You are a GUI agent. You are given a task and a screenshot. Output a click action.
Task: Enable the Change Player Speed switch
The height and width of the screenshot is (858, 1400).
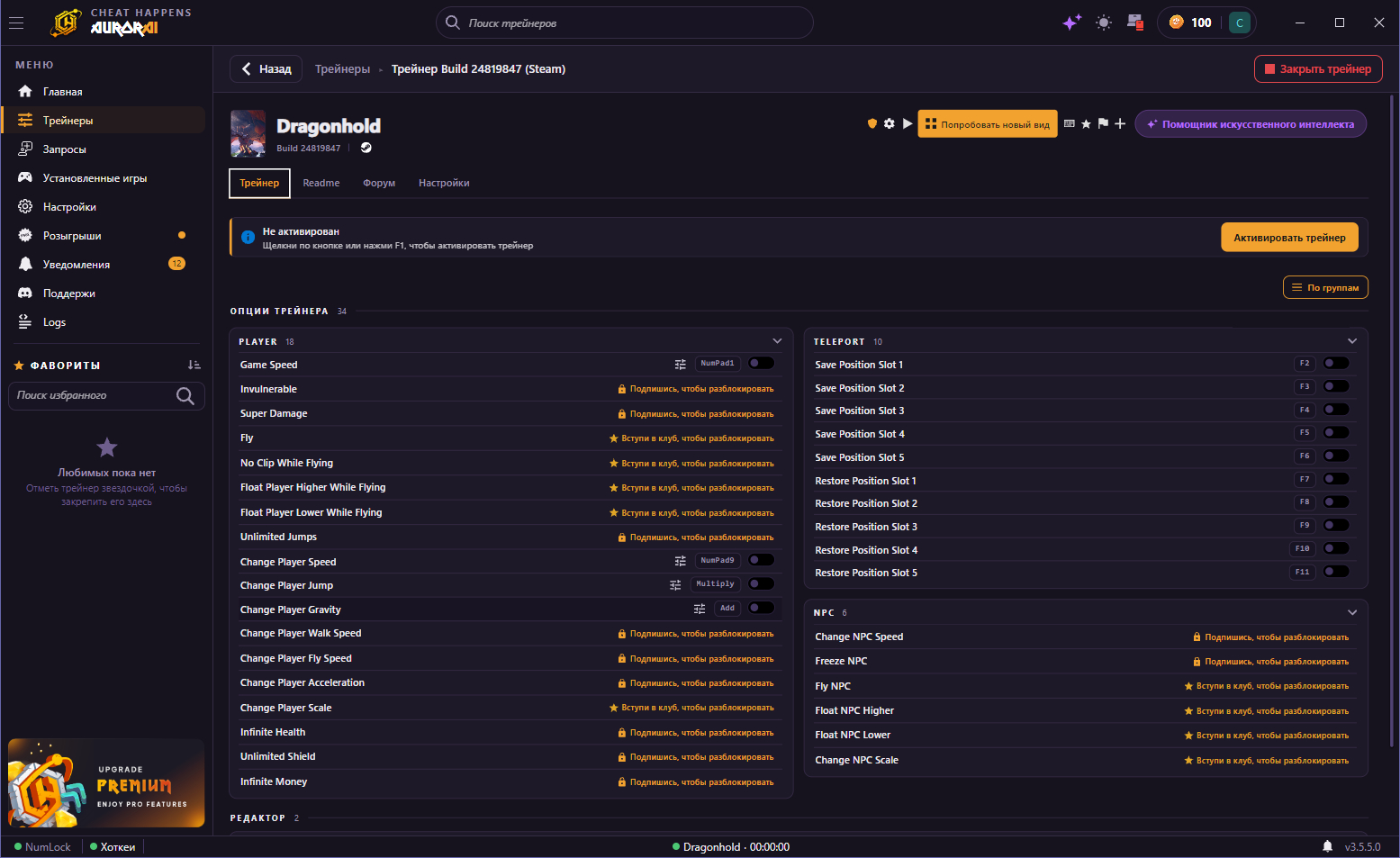pyautogui.click(x=761, y=560)
